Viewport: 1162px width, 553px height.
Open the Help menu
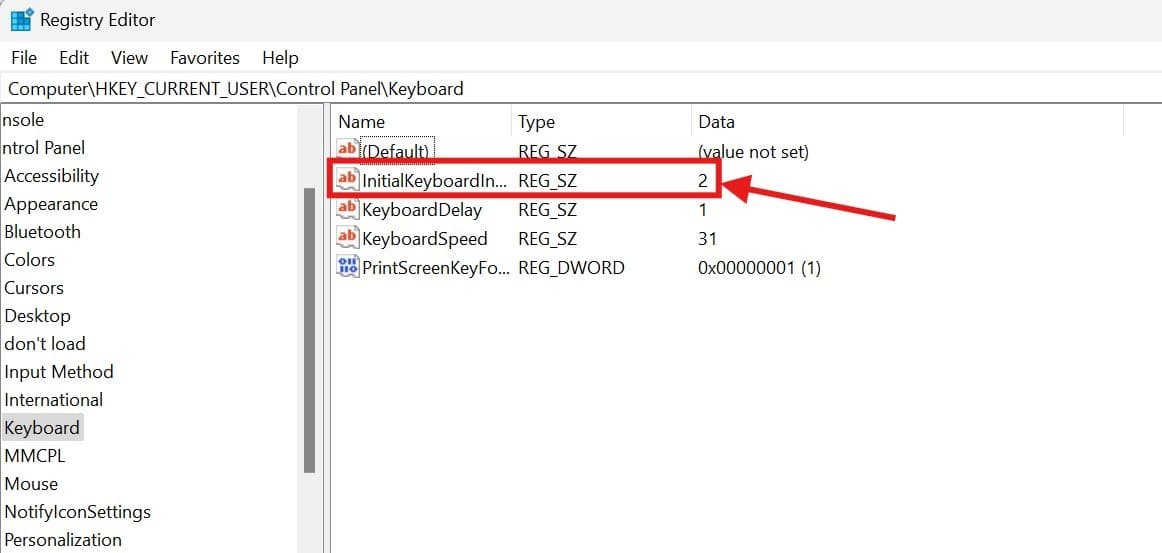280,58
